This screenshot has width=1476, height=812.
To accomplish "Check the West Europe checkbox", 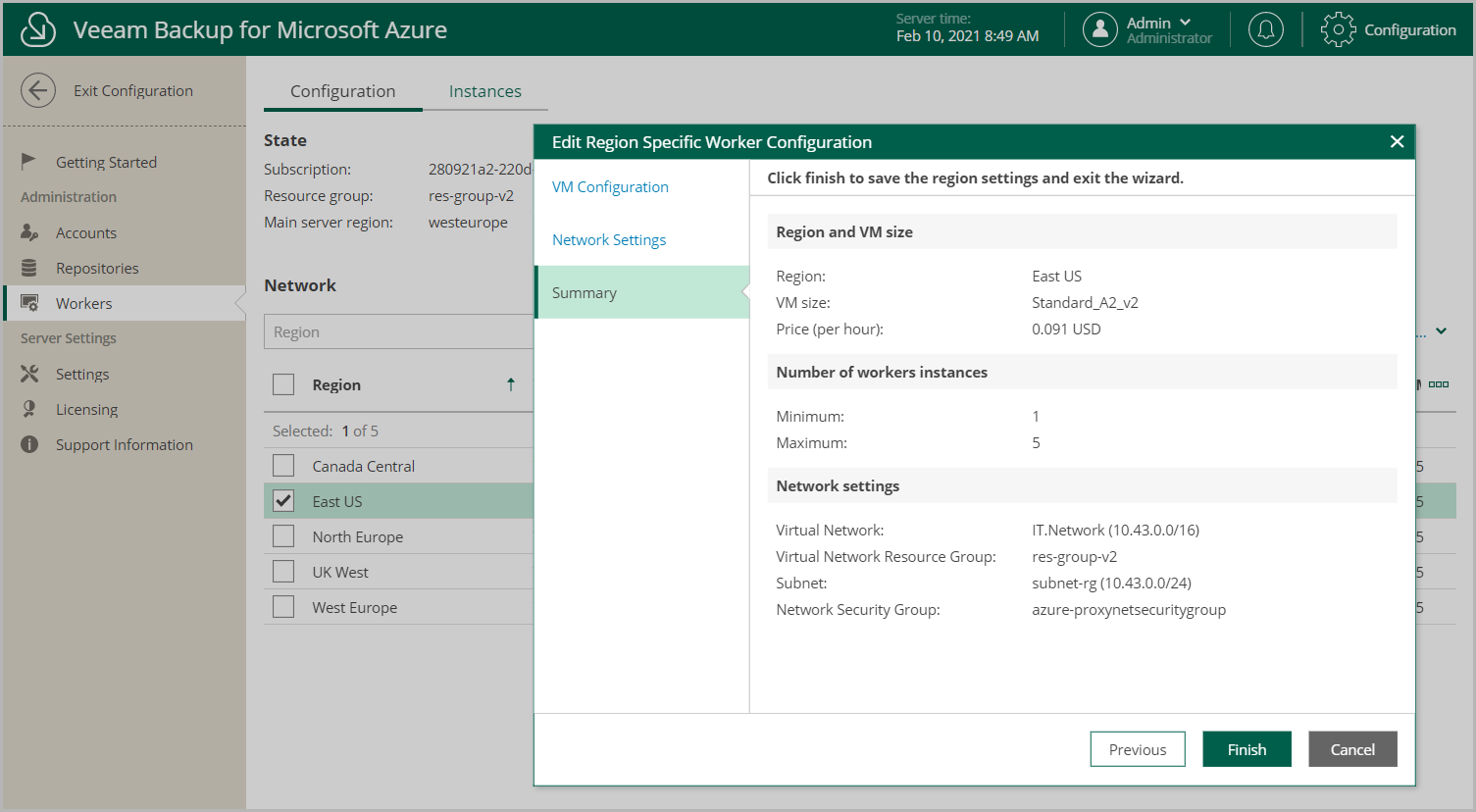I will click(x=283, y=607).
